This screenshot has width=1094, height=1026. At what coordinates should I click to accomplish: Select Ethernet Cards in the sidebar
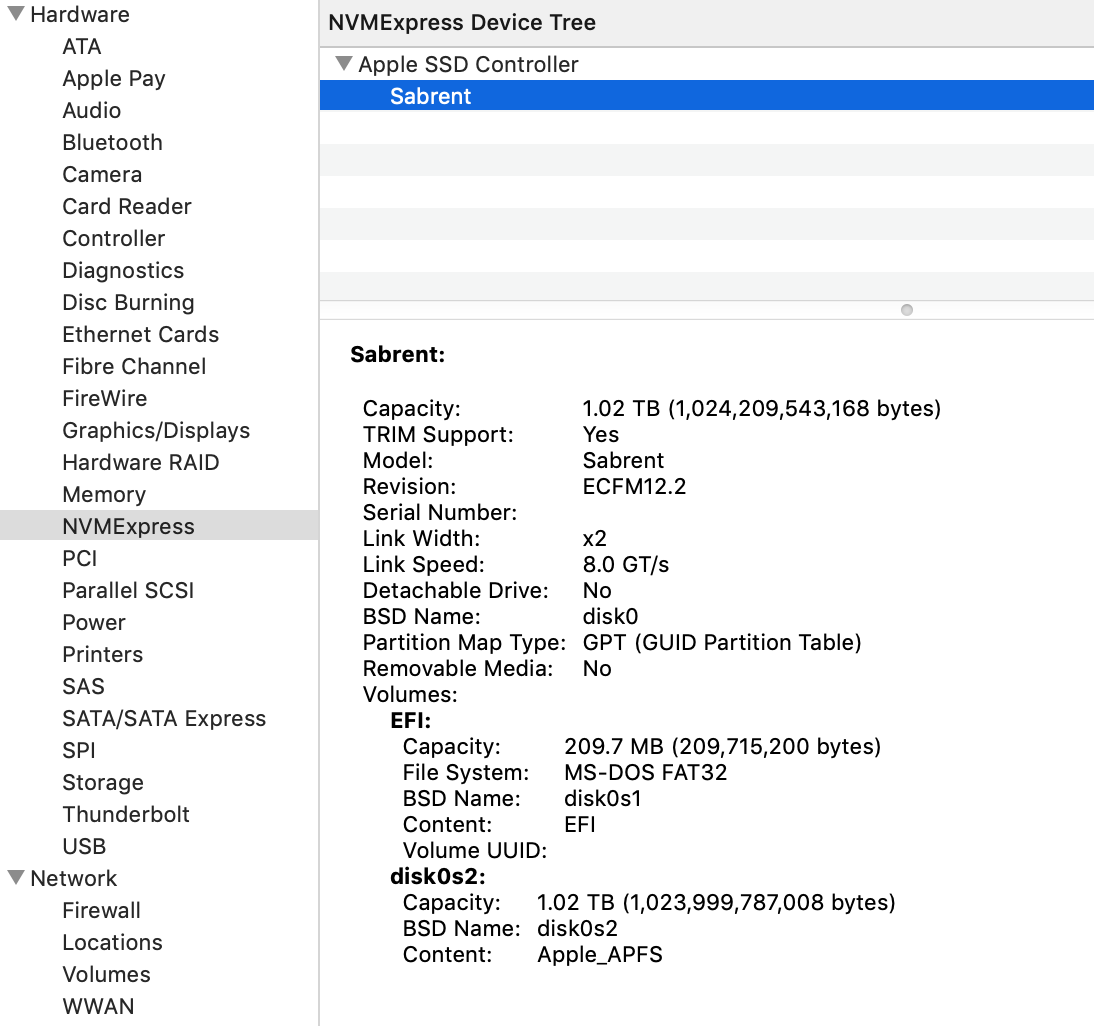tap(140, 334)
